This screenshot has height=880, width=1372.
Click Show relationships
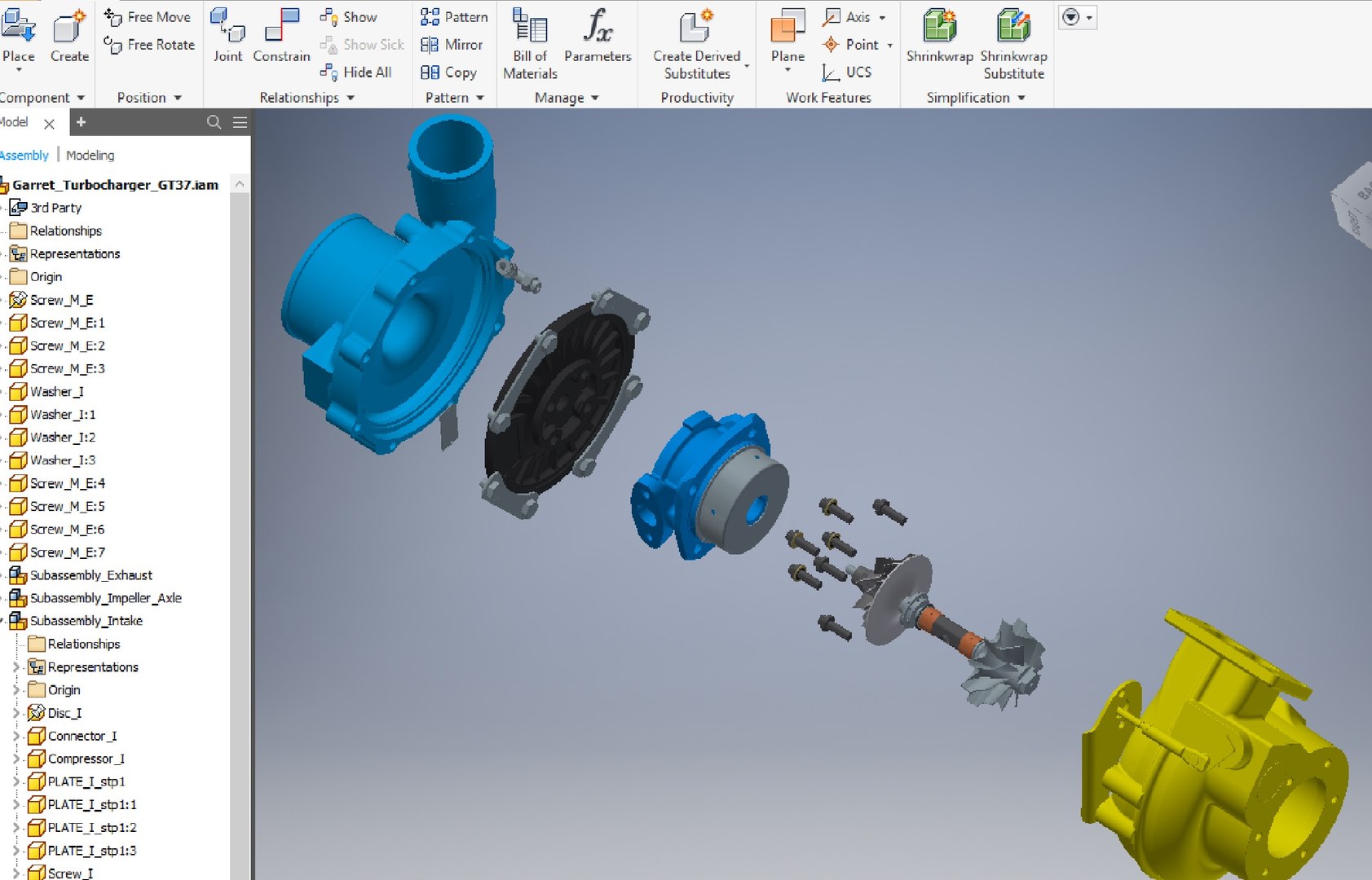click(x=348, y=16)
